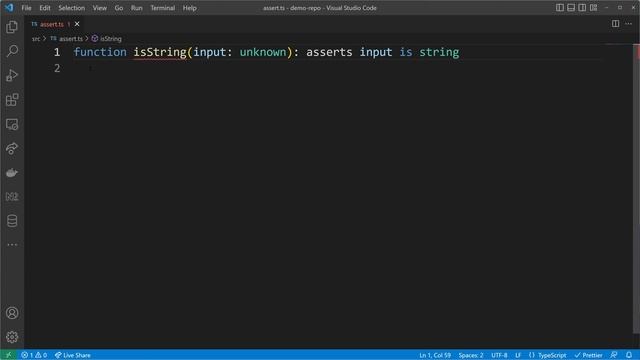Click the word unknown in code

[263, 52]
